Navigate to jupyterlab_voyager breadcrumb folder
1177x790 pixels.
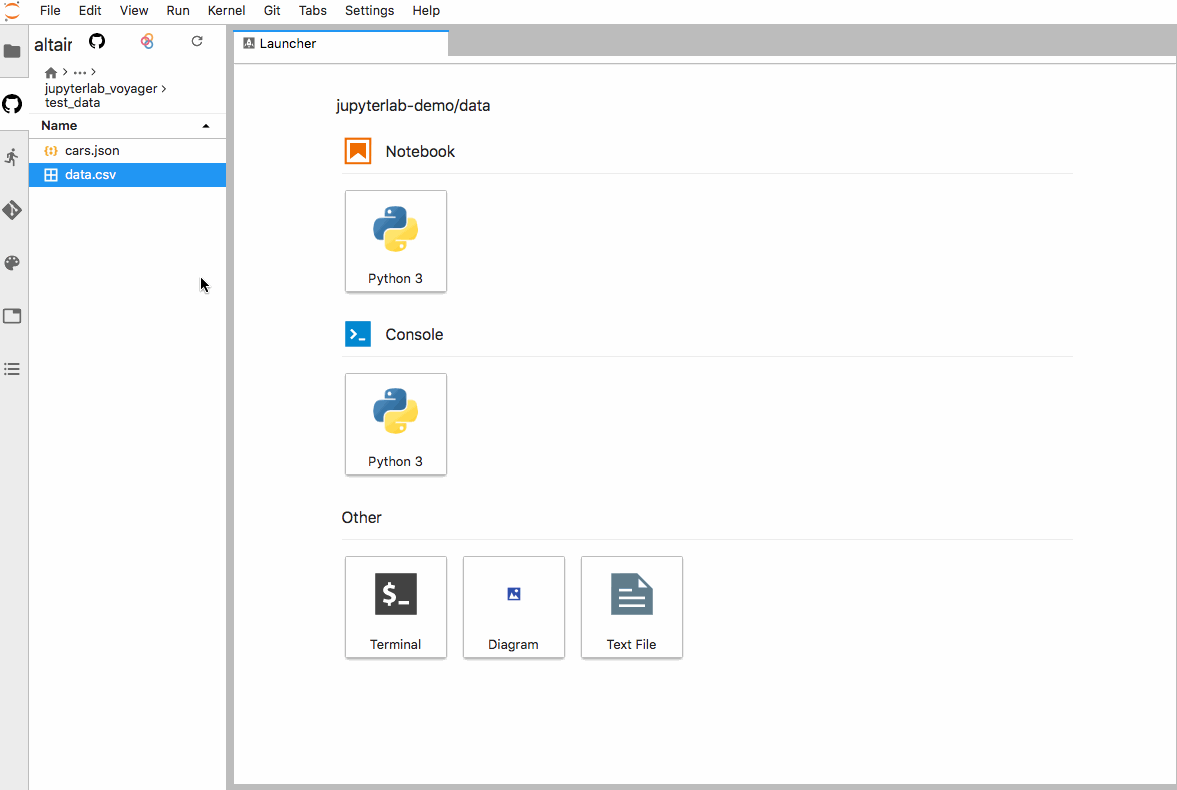click(x=101, y=89)
